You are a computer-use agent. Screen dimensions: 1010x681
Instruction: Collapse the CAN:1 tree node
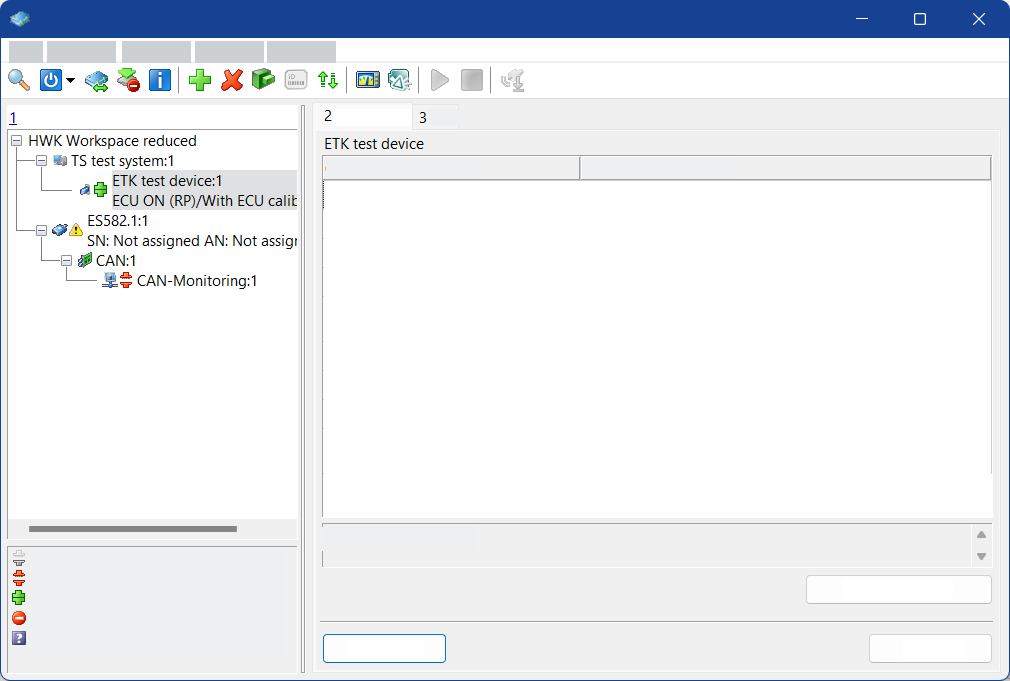pyautogui.click(x=66, y=261)
